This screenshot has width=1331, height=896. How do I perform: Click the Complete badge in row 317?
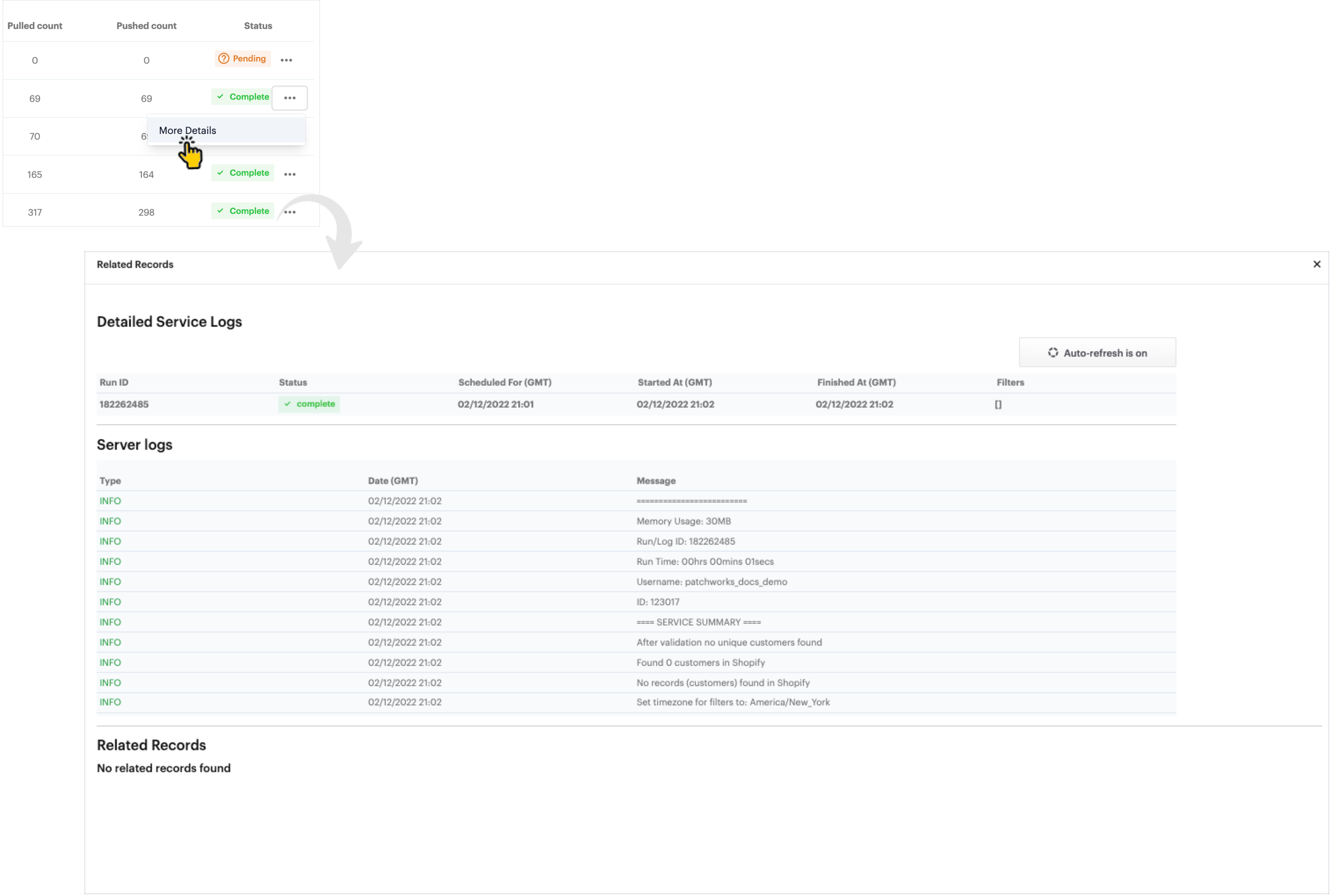[243, 211]
